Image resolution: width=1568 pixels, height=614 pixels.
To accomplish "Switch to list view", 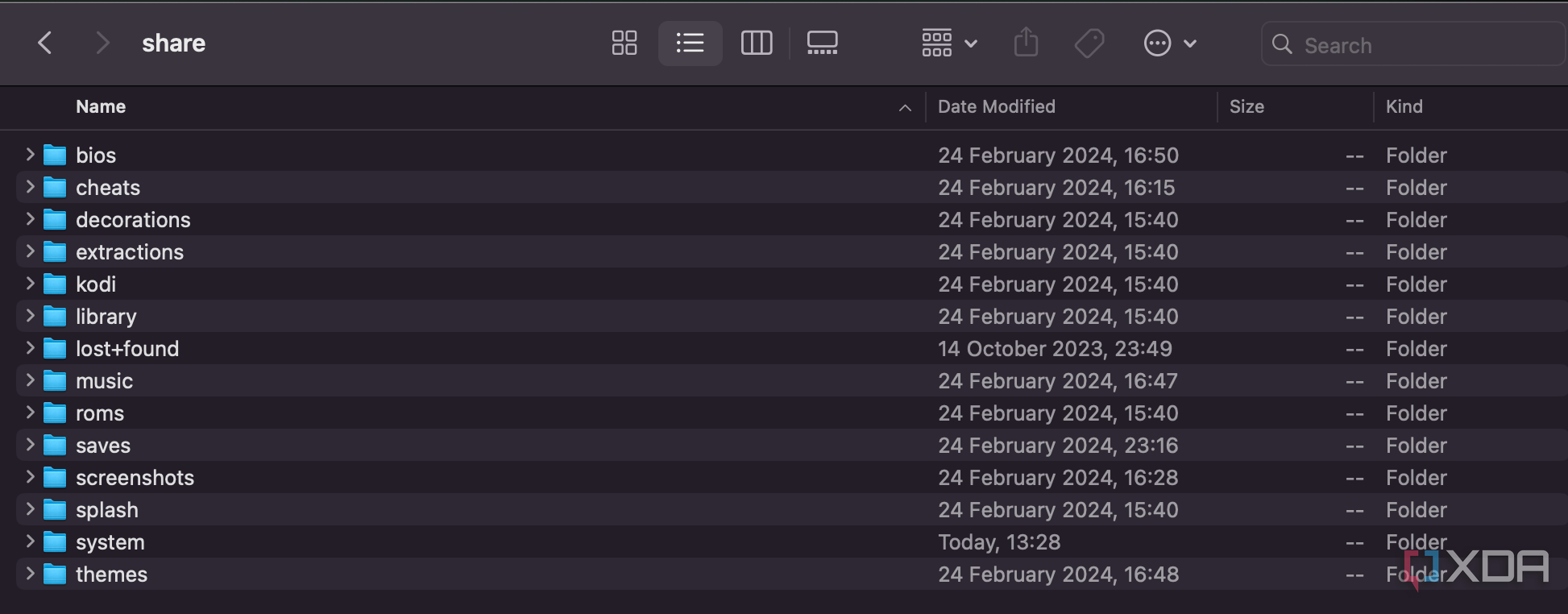I will coord(690,43).
